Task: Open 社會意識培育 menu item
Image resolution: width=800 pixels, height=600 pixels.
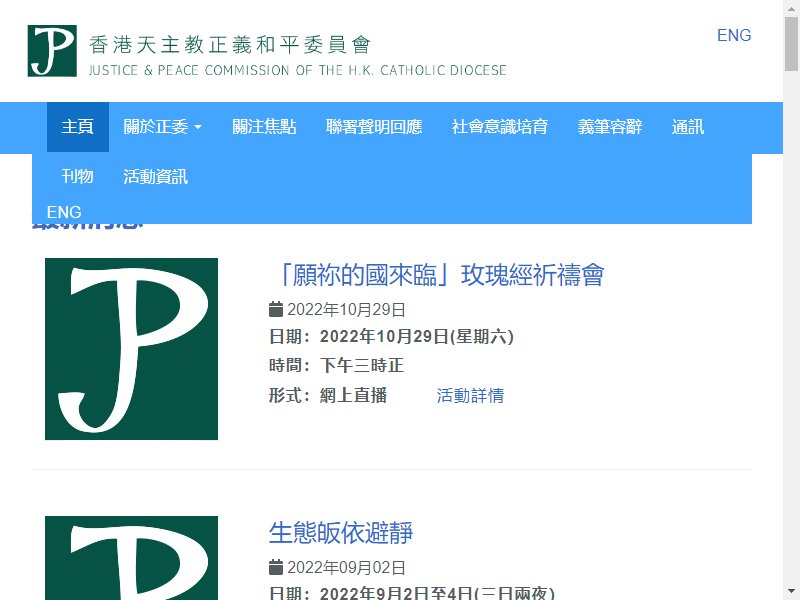Action: [500, 127]
